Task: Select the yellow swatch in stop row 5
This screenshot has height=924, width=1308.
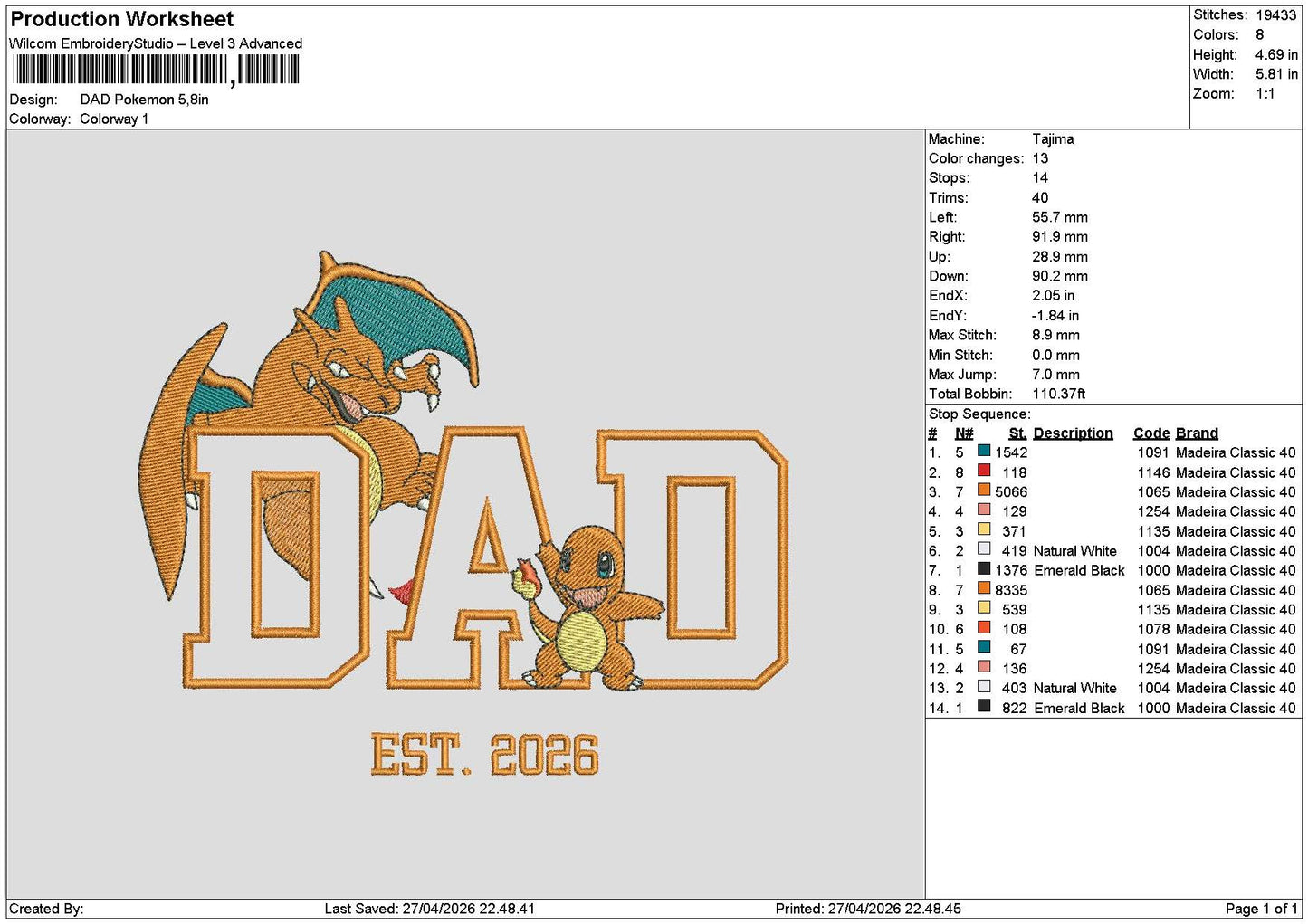Action: pyautogui.click(x=984, y=529)
